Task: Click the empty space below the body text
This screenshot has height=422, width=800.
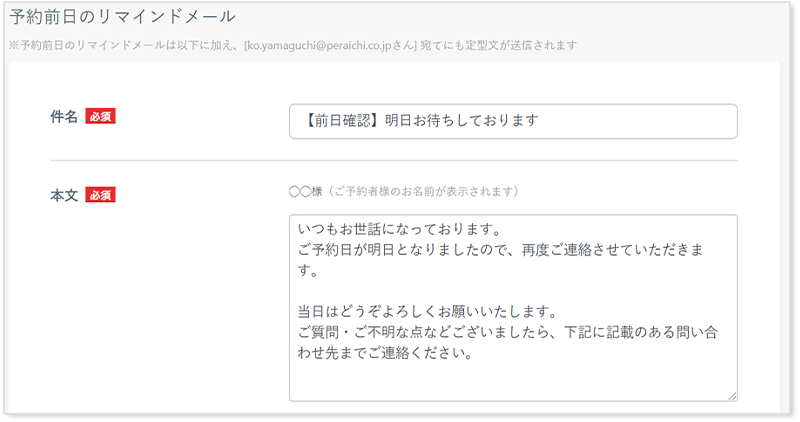Action: (x=510, y=382)
